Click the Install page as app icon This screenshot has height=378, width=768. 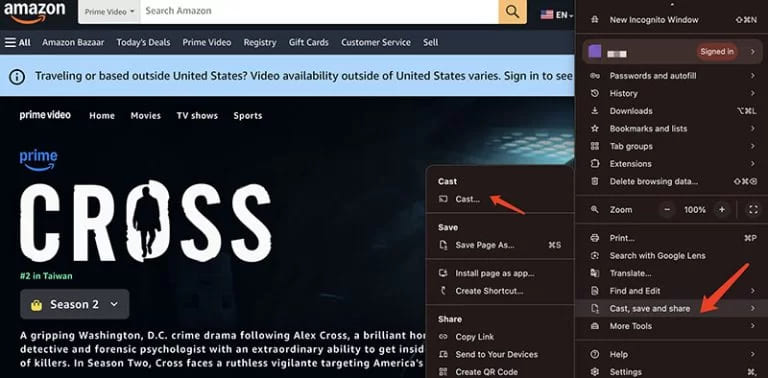pyautogui.click(x=443, y=273)
